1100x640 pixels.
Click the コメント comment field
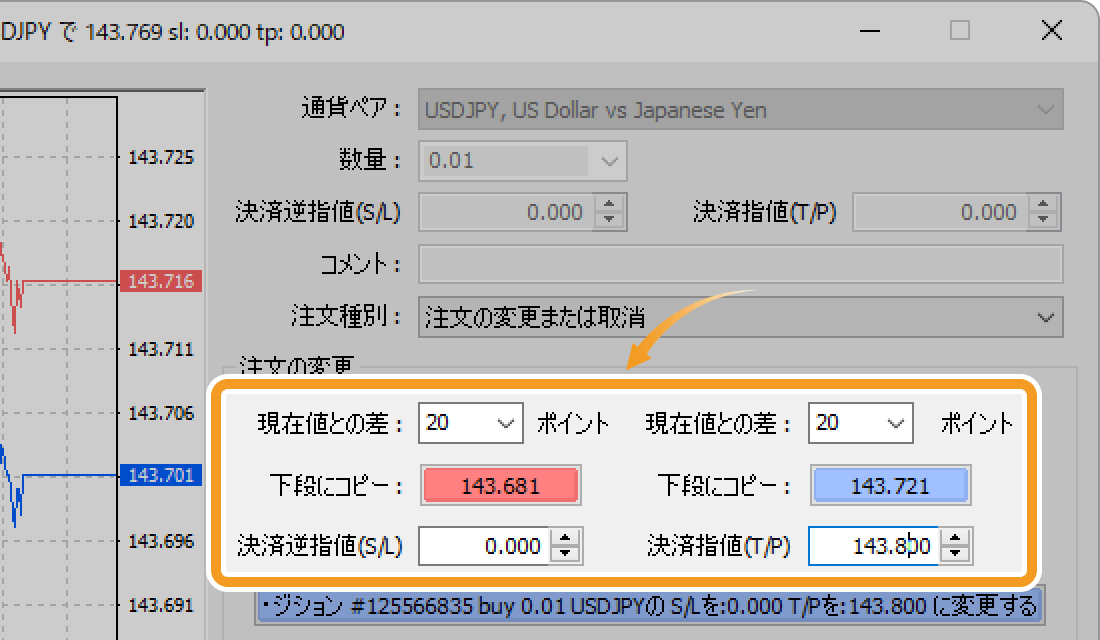[741, 264]
